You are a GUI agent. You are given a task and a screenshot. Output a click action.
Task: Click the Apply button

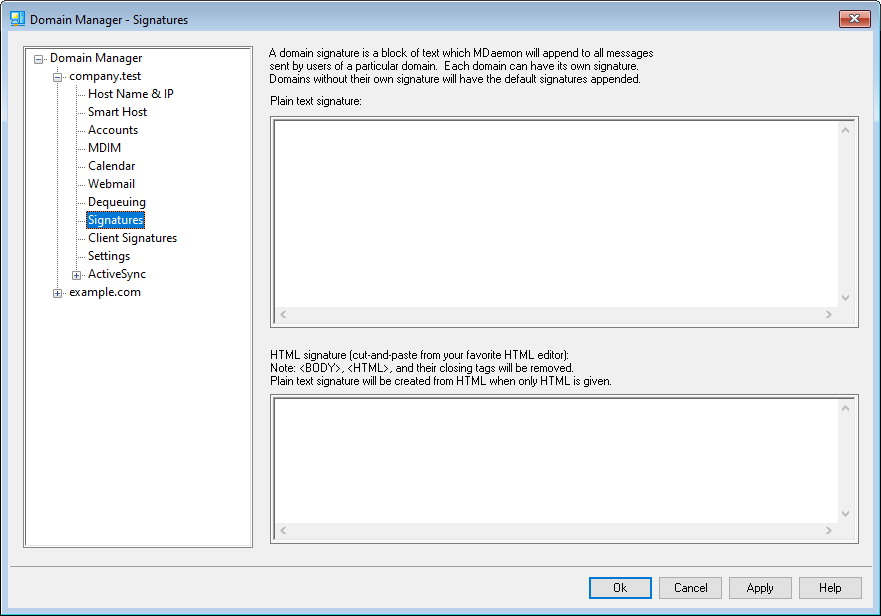(760, 588)
